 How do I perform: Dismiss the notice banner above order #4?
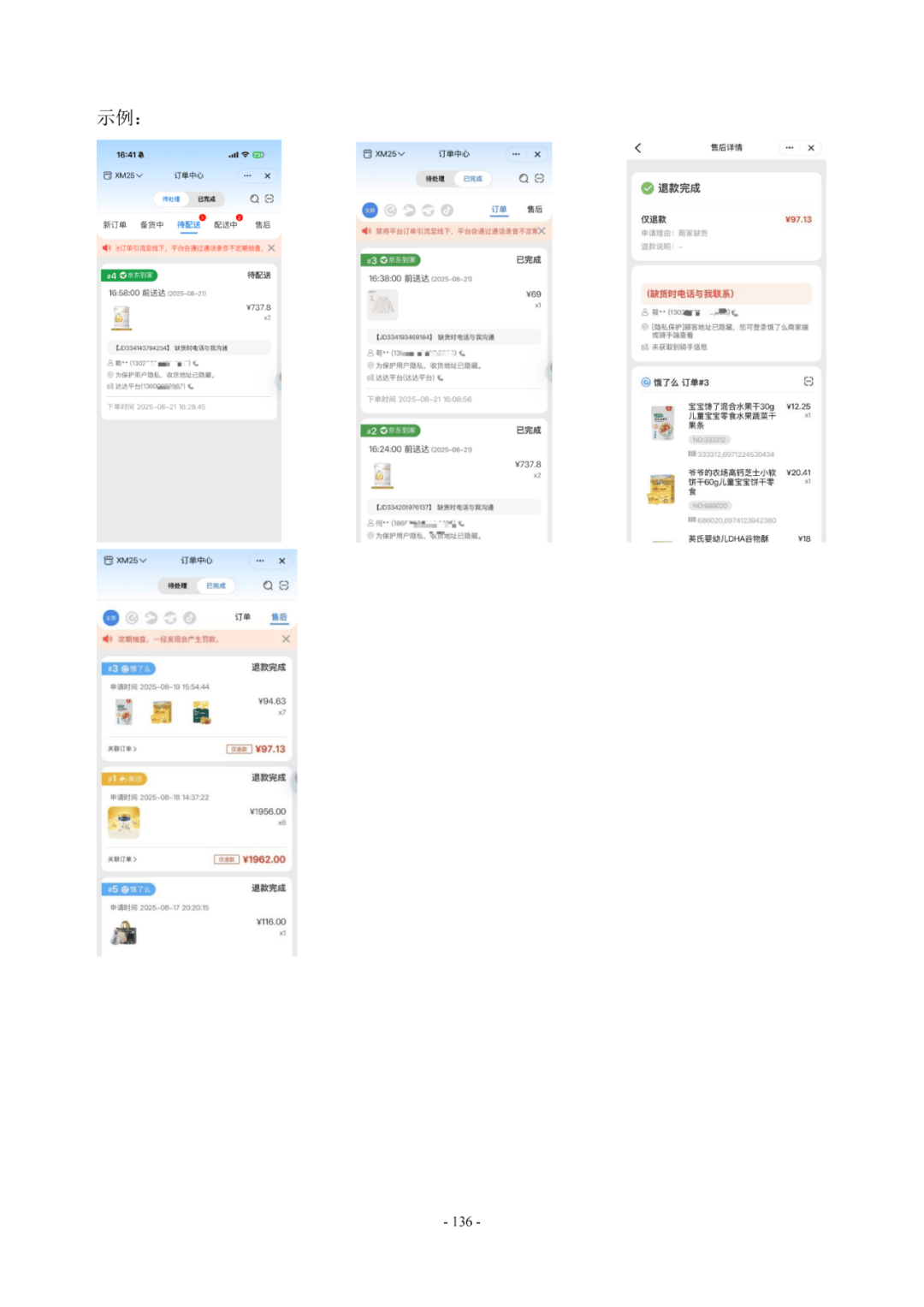pos(271,248)
